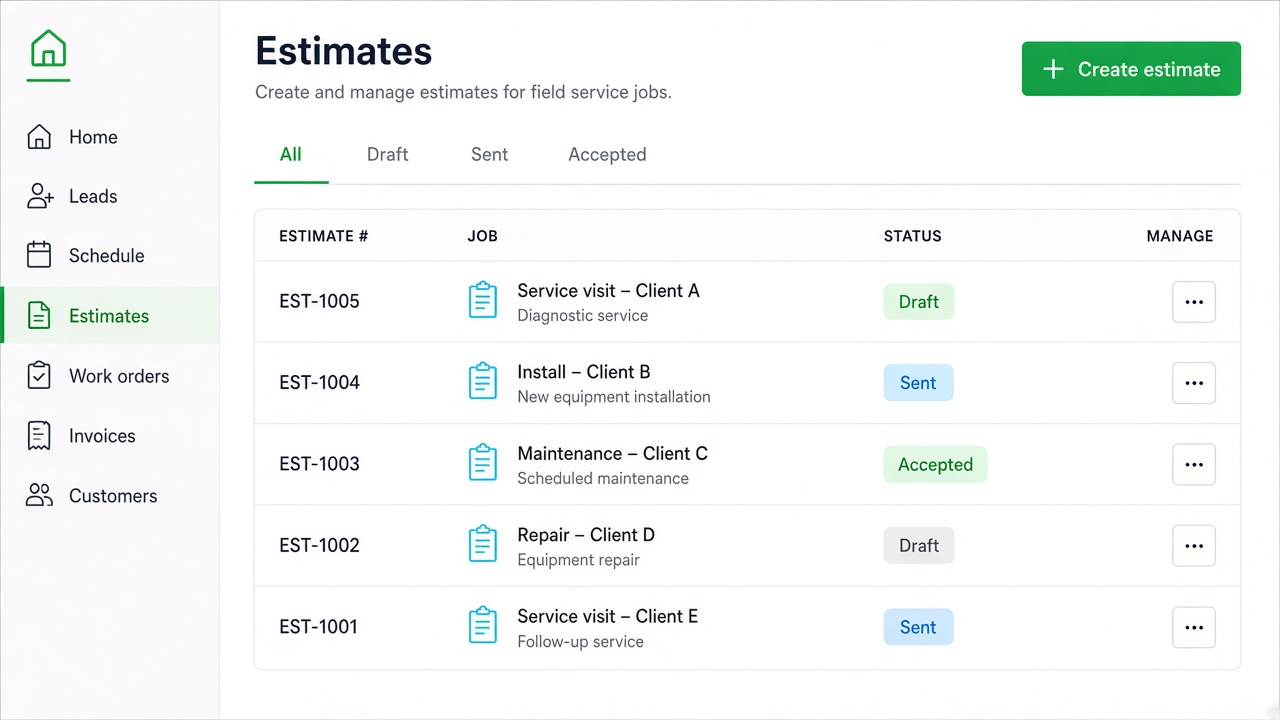The height and width of the screenshot is (720, 1280).
Task: Navigate to Customers in sidebar
Action: [x=110, y=496]
